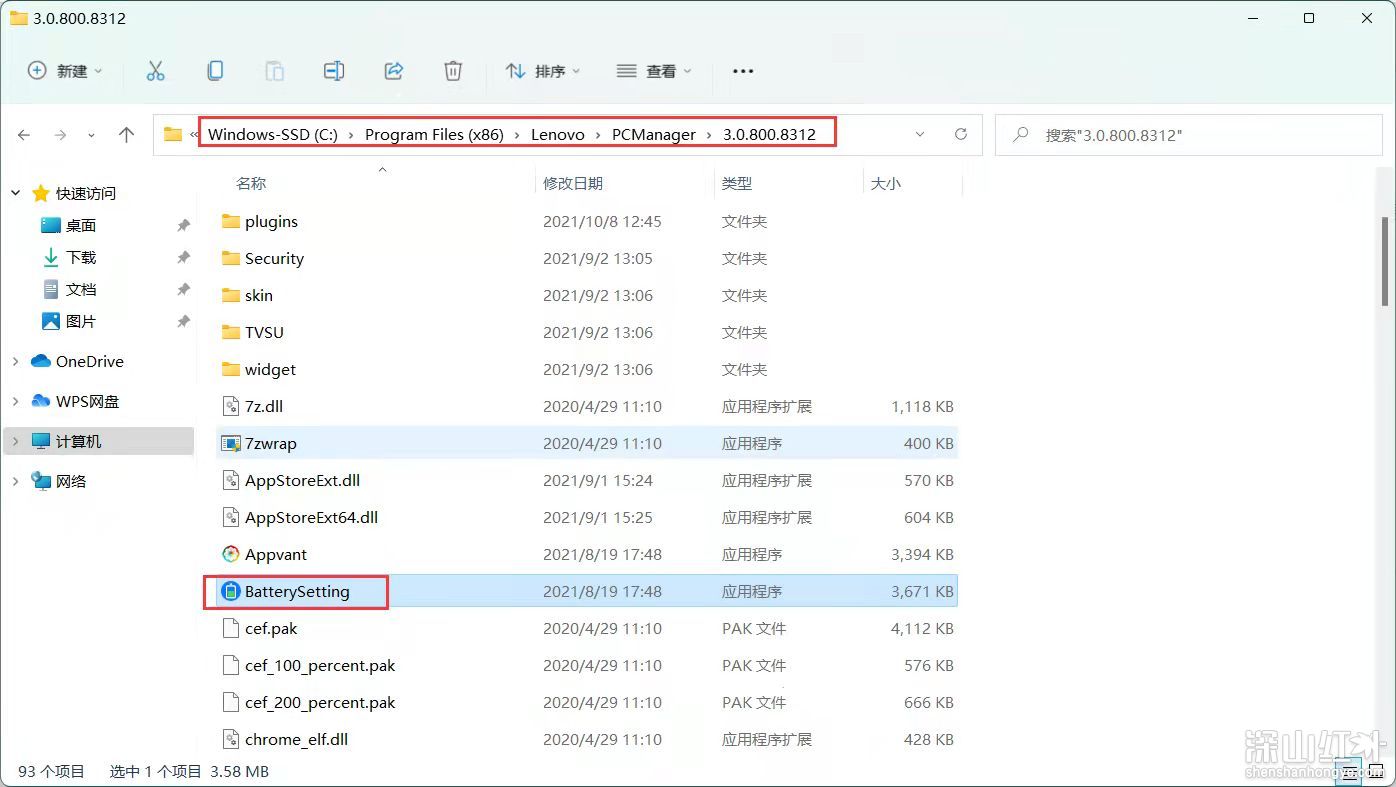
Task: Select cef_100_percent.pak file name
Action: coord(320,665)
